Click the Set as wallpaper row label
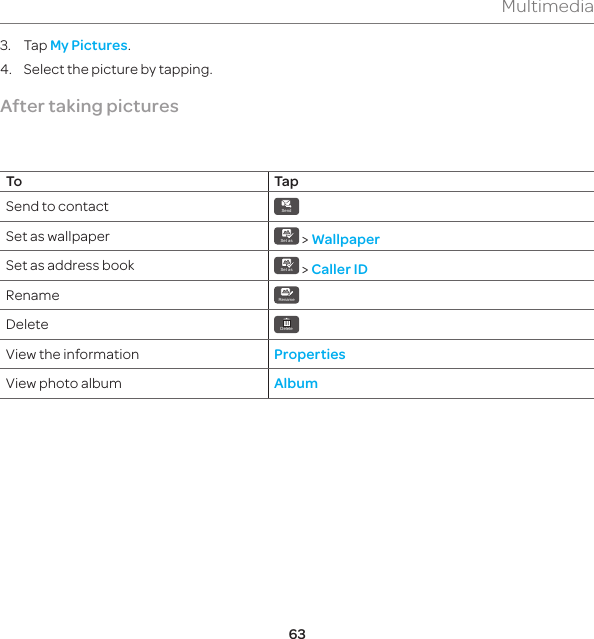Viewport: 594px width, 639px height. (57, 236)
